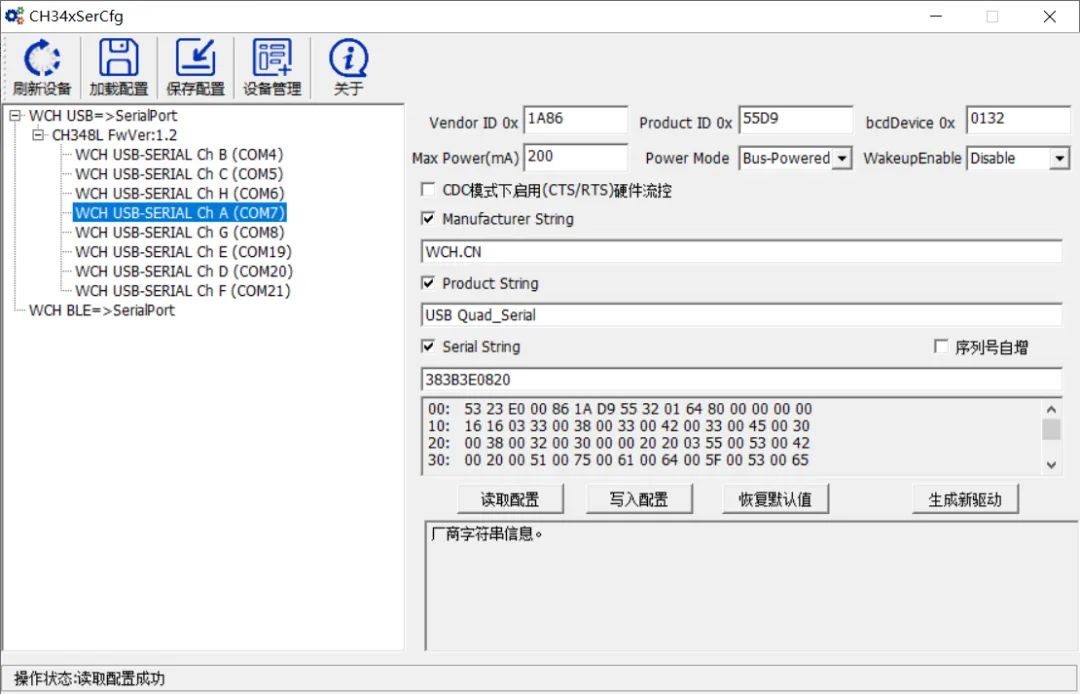Image resolution: width=1080 pixels, height=694 pixels.
Task: Click hex dump row 20:
Action: (x=619, y=443)
